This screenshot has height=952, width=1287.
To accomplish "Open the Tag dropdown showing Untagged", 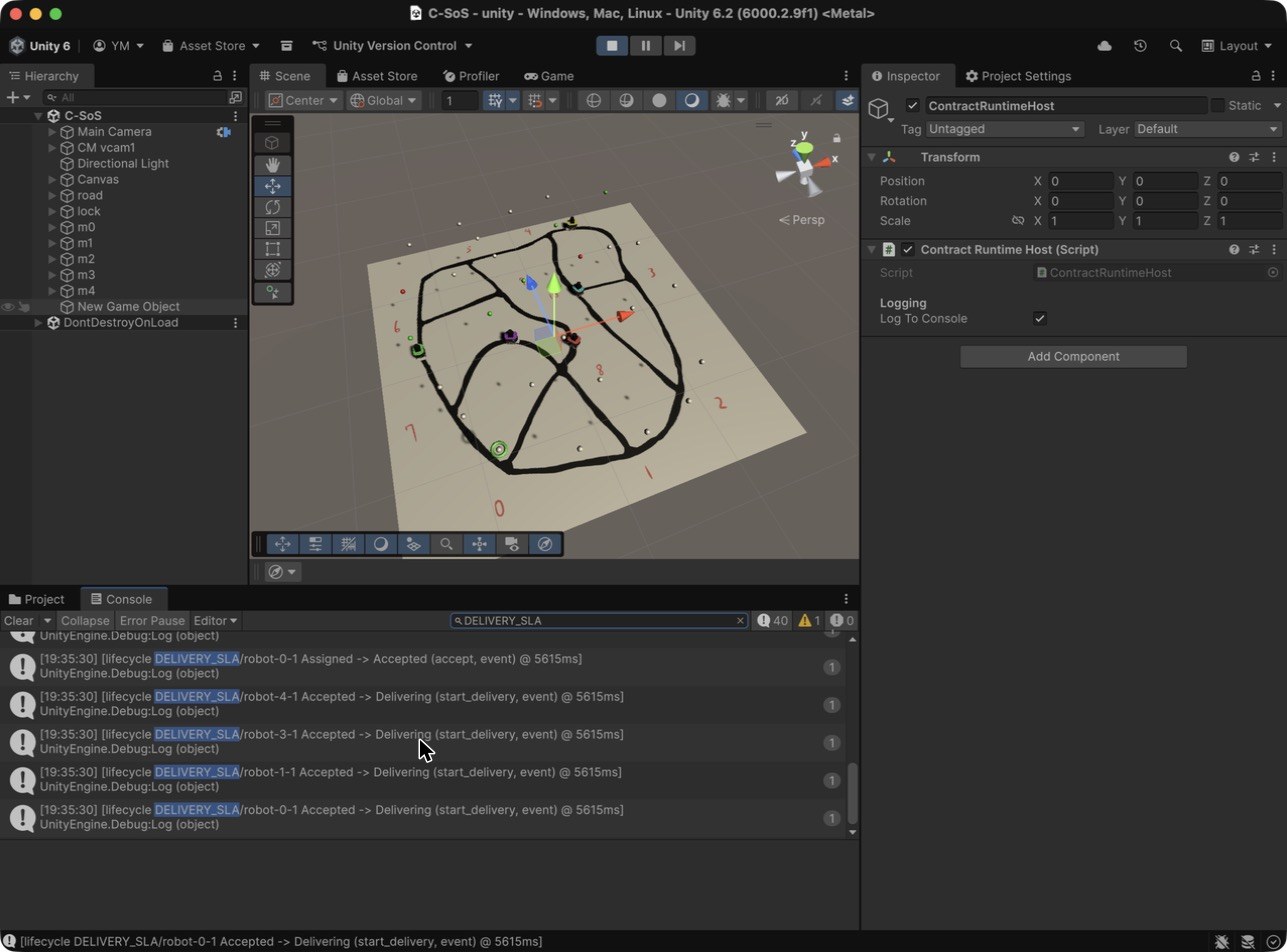I will (x=1005, y=129).
